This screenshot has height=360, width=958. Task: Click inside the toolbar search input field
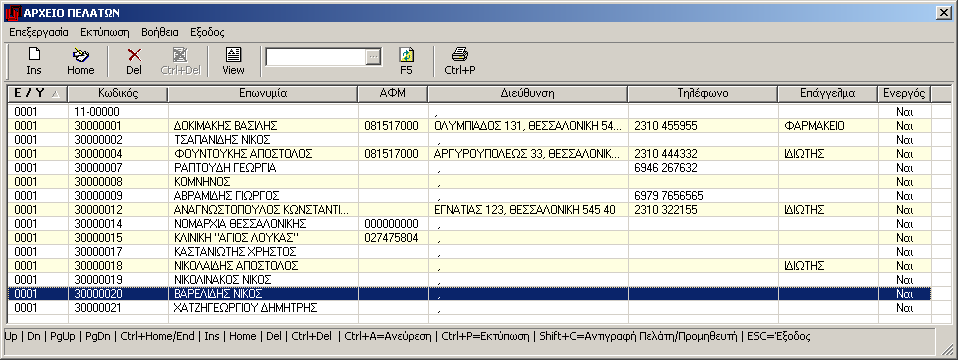tap(316, 57)
